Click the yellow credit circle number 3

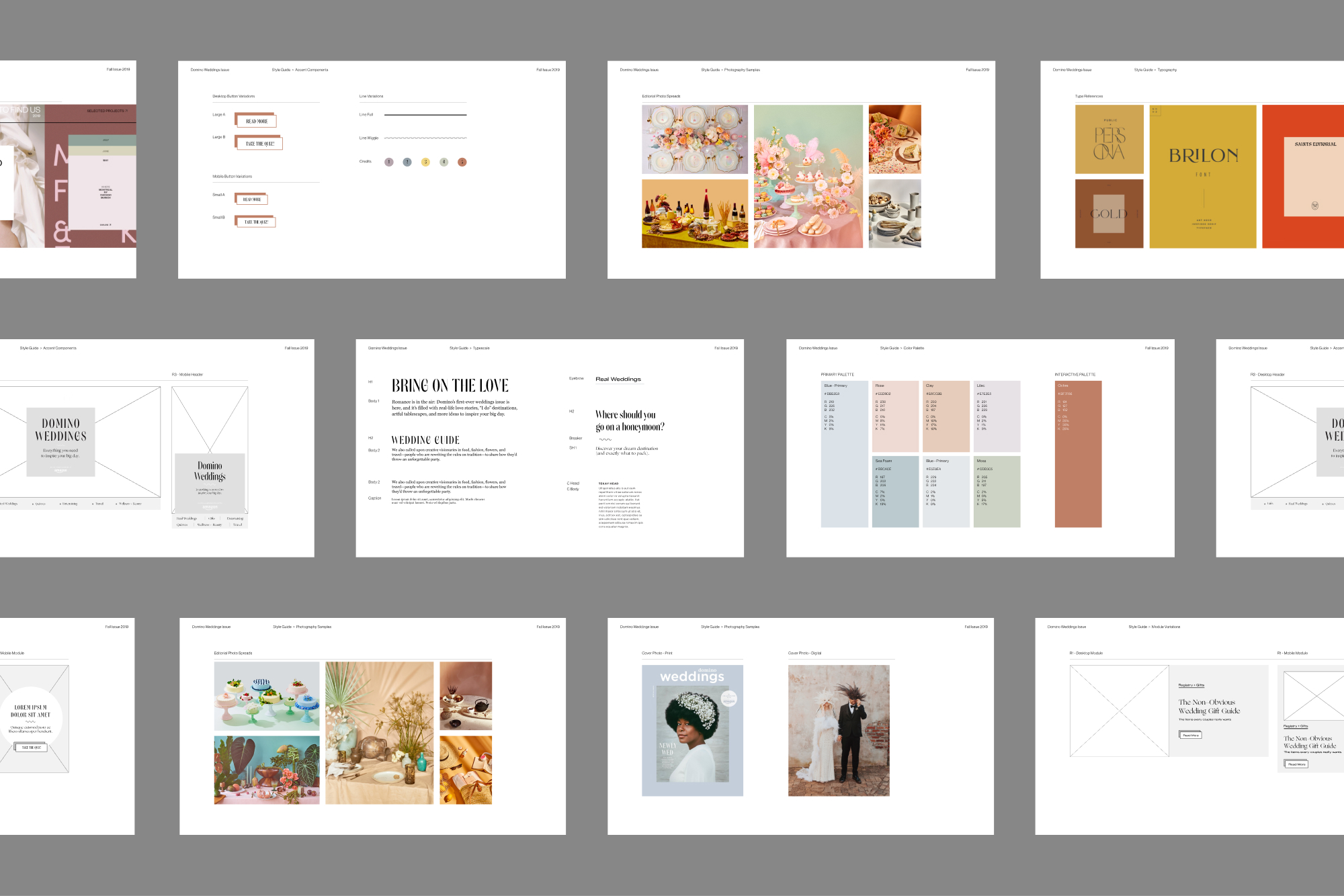[x=425, y=162]
